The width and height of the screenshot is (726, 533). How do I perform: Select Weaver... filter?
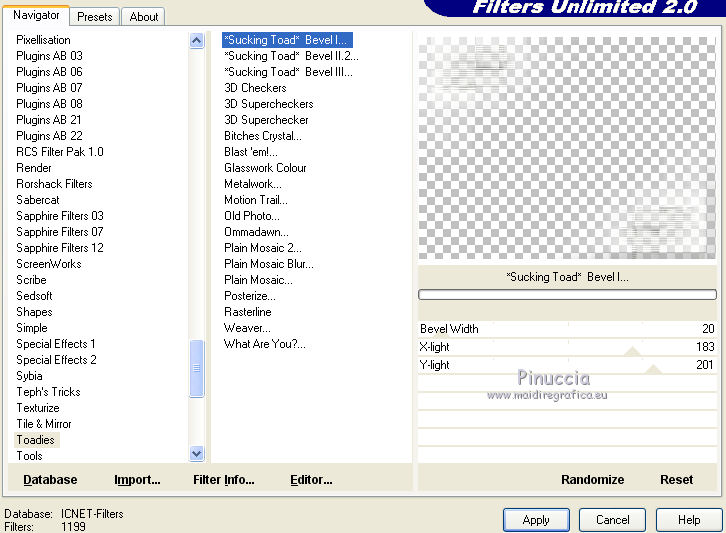click(247, 328)
